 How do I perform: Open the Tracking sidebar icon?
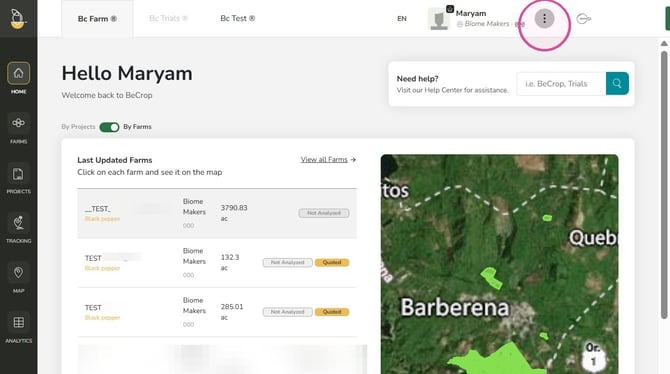coord(18,223)
